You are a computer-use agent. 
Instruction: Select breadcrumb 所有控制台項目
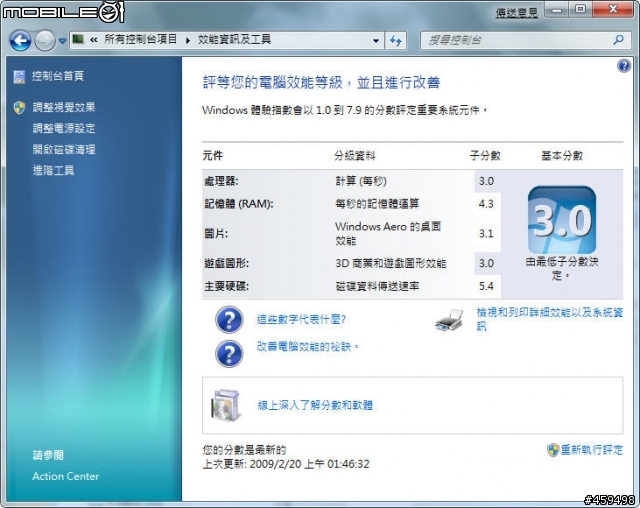click(140, 40)
